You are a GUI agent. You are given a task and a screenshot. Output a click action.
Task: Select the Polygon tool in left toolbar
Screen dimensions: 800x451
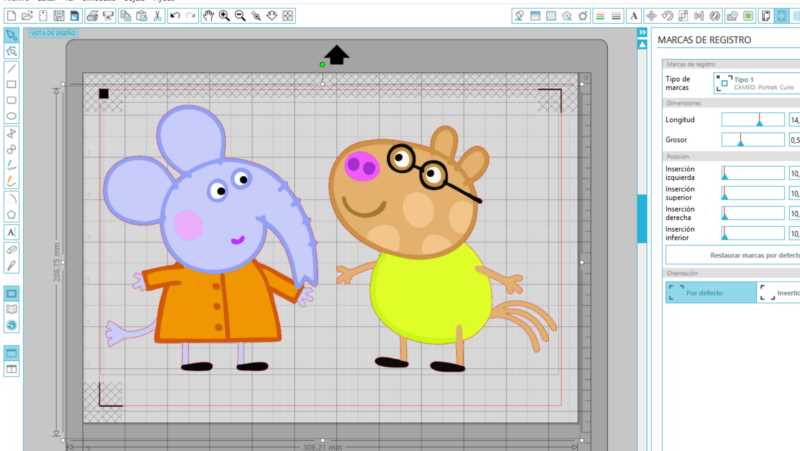11,215
